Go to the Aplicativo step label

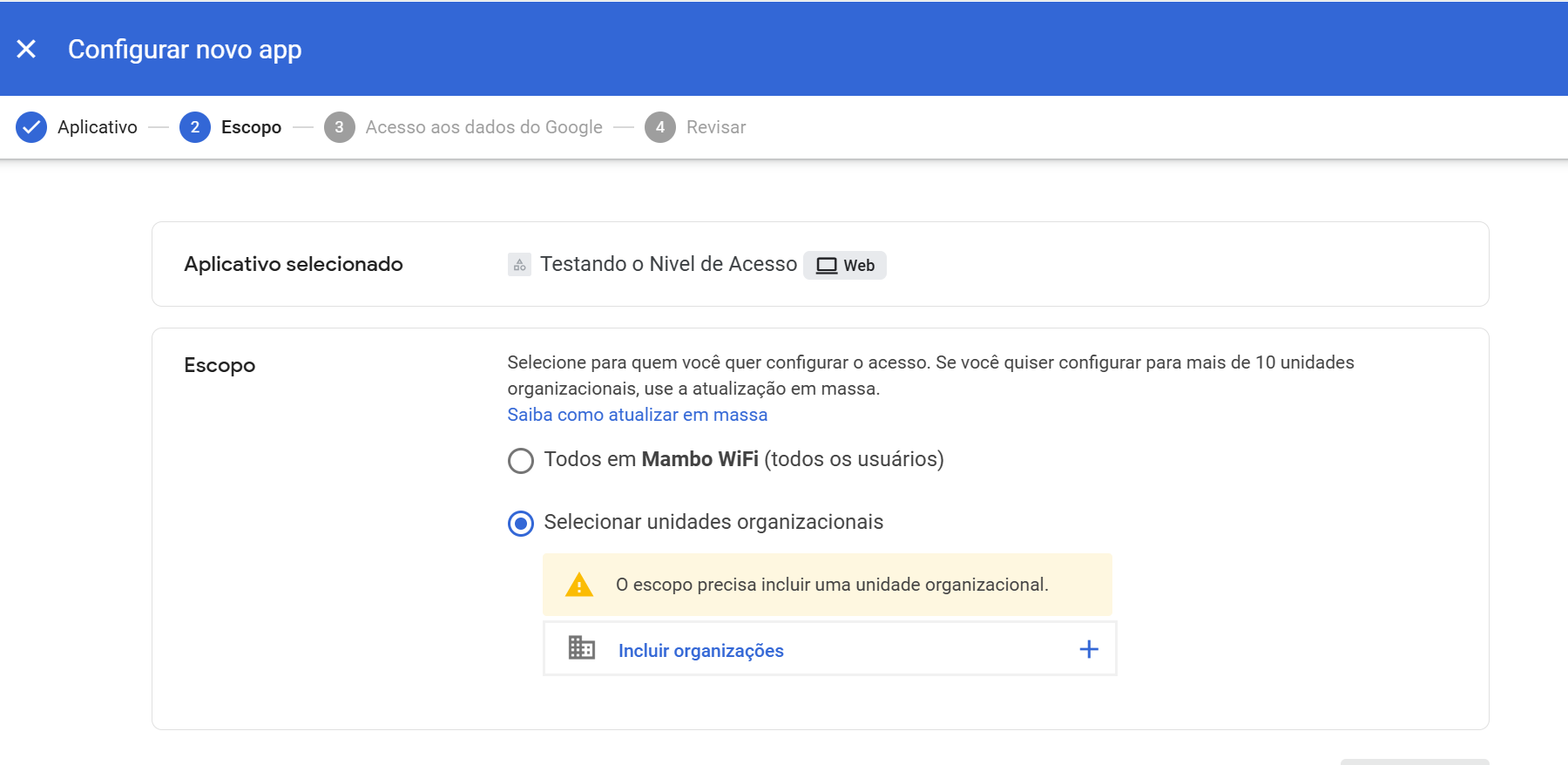97,127
